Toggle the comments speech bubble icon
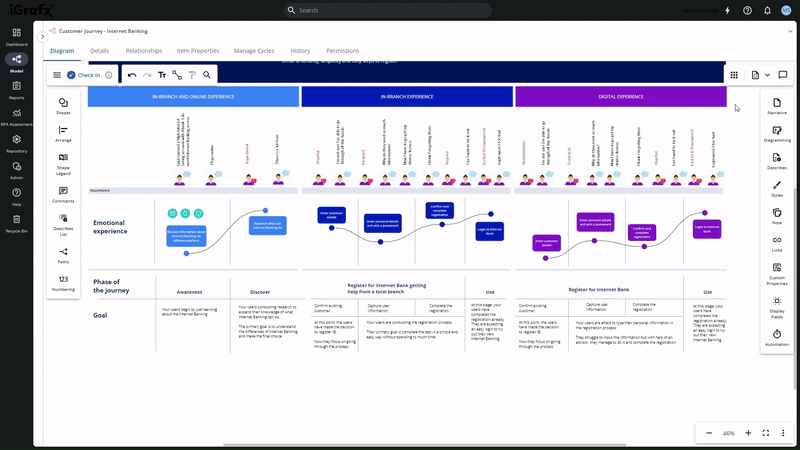Viewport: 800px width, 450px height. coord(782,75)
